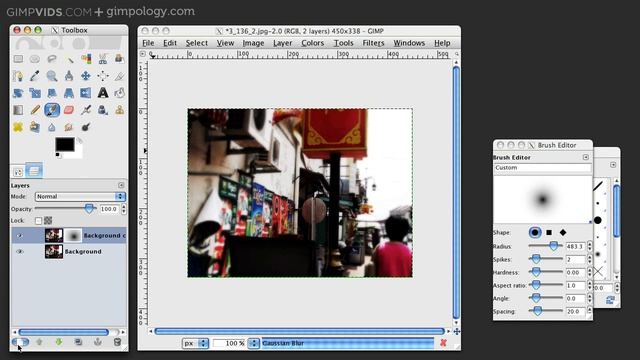Select the Alignment tool
Viewport: 640px width, 360px height.
pyautogui.click(x=103, y=76)
